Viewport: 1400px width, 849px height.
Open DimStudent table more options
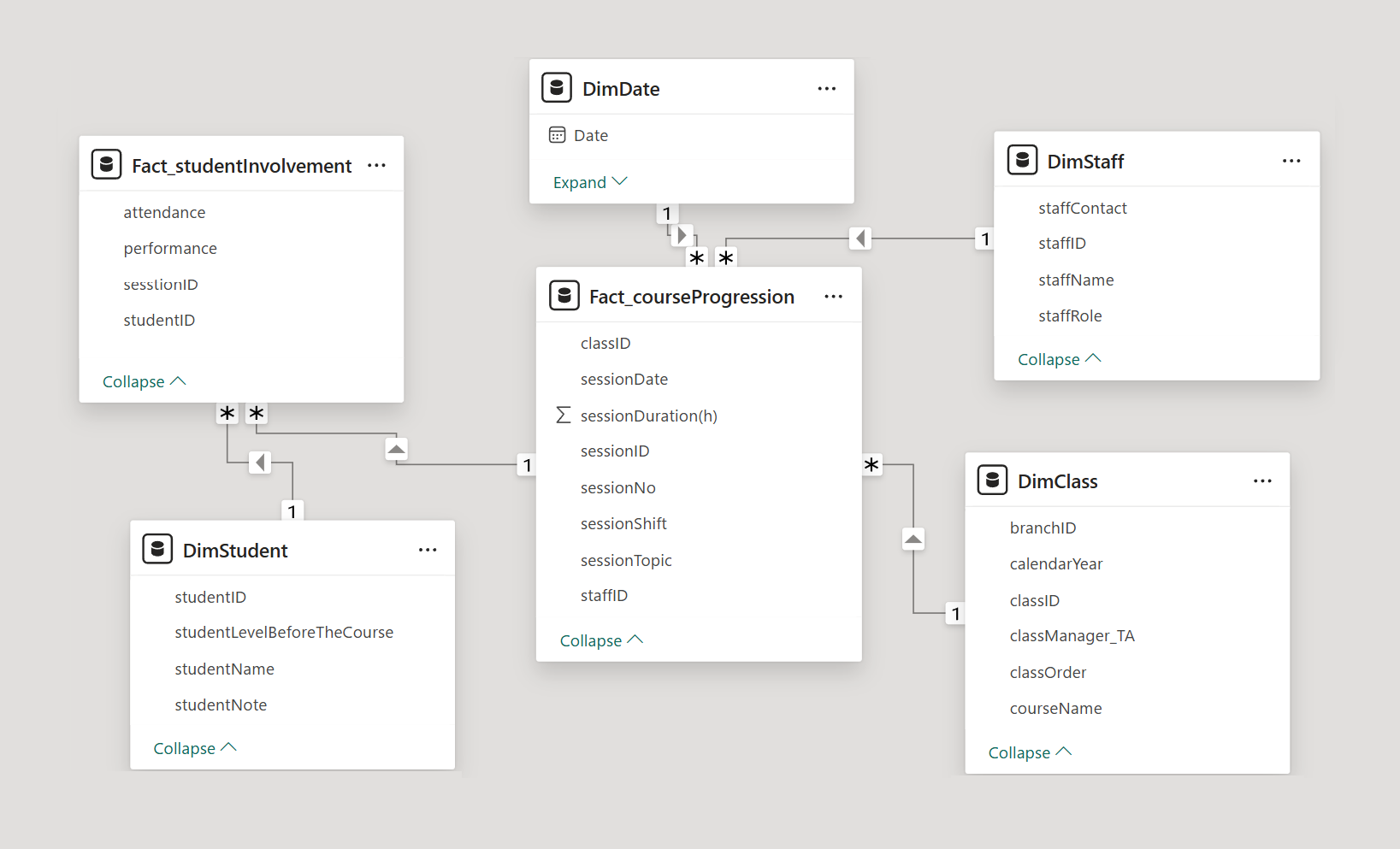428,550
